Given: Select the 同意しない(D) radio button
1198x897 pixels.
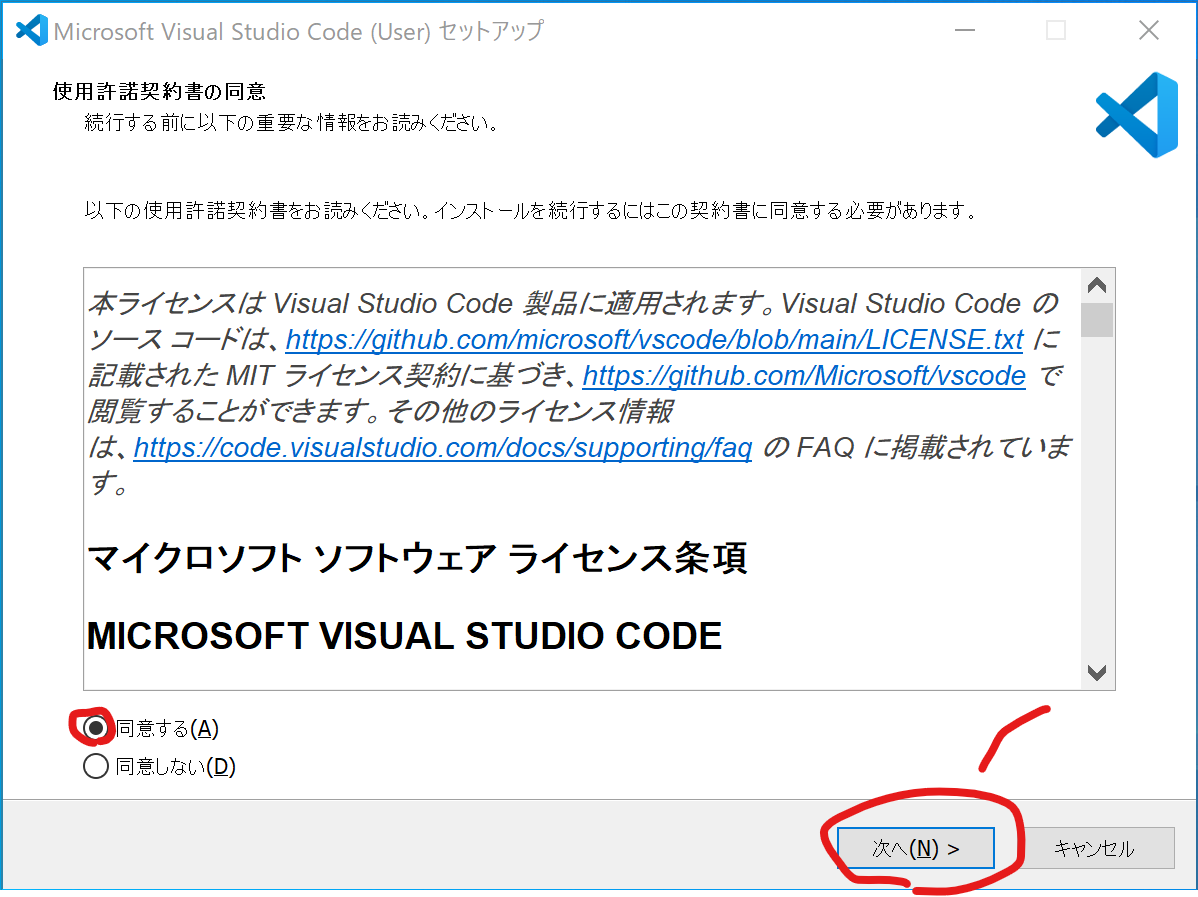Looking at the screenshot, I should point(96,767).
